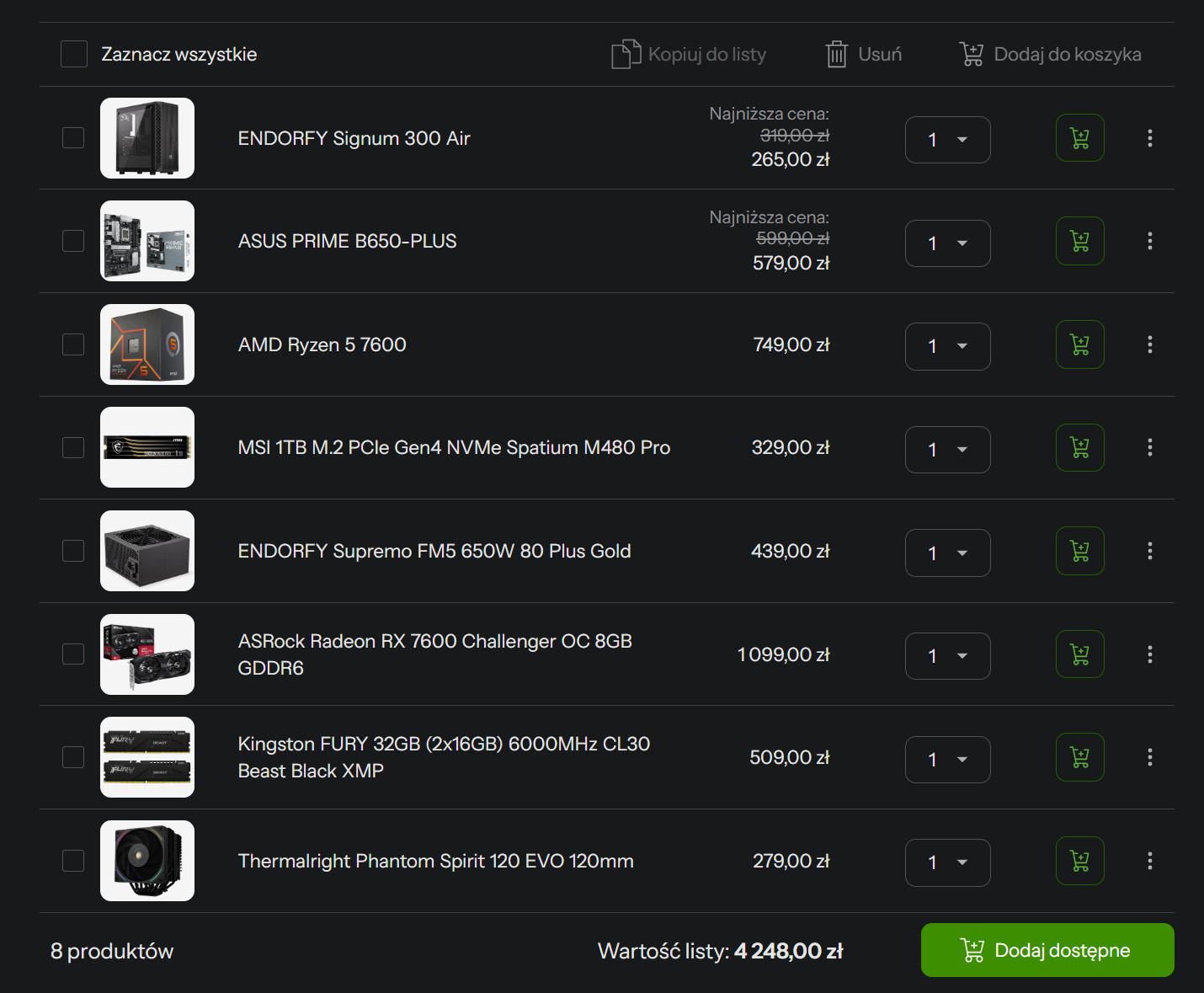Check the Zaznacz wszystkie checkbox
Viewport: 1204px width, 993px height.
[x=74, y=55]
